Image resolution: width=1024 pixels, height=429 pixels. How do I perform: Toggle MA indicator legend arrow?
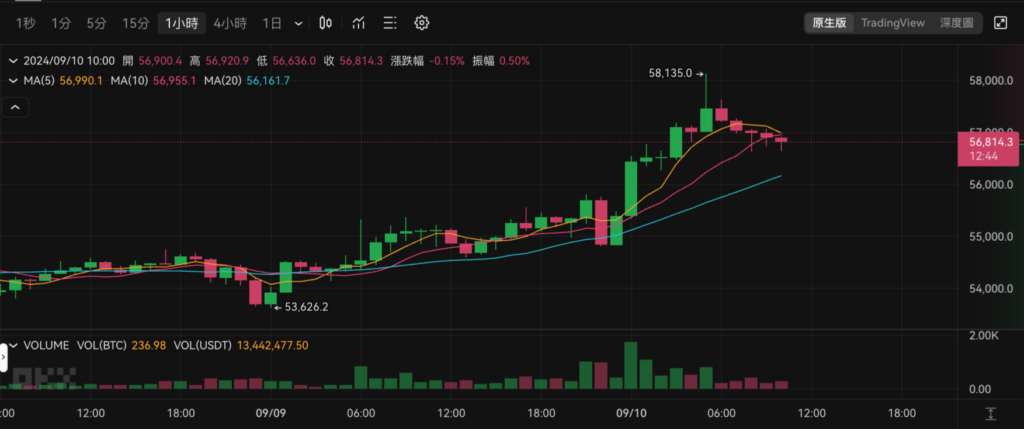(x=14, y=80)
